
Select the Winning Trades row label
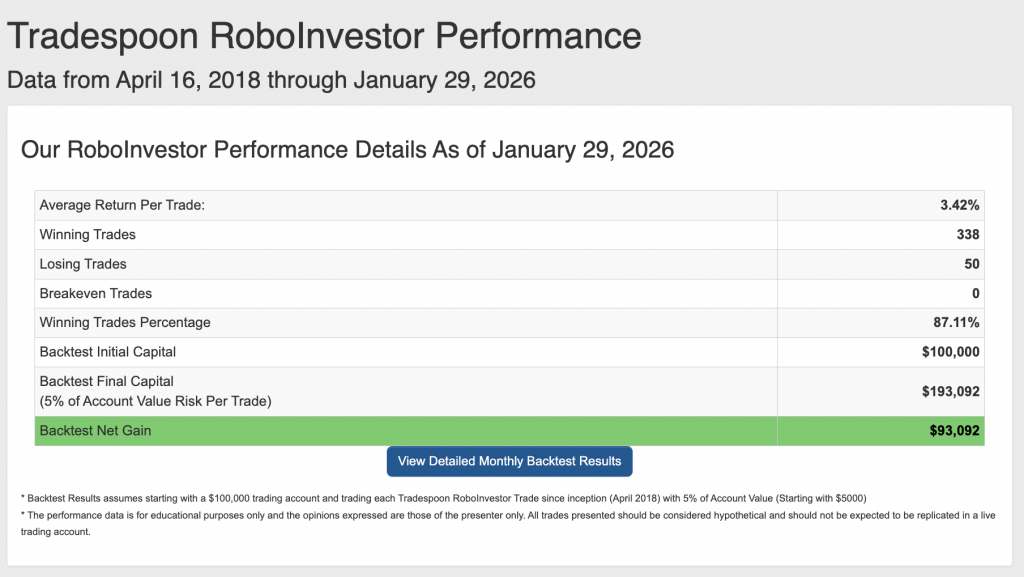point(88,234)
